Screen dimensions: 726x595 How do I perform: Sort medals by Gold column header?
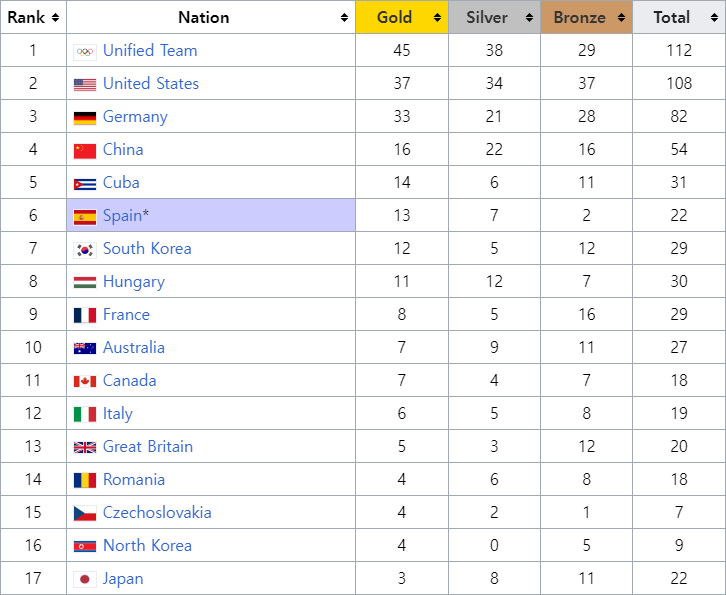[394, 17]
